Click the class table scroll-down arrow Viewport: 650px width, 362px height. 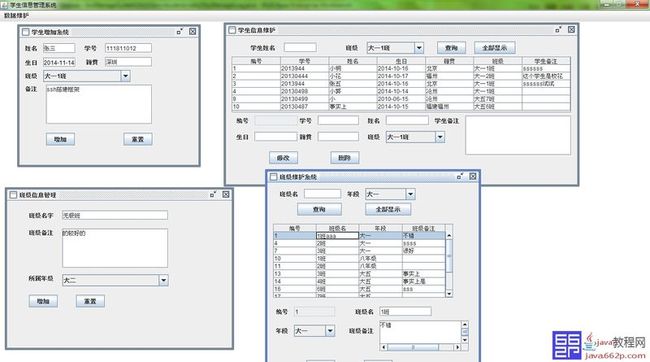[449, 294]
